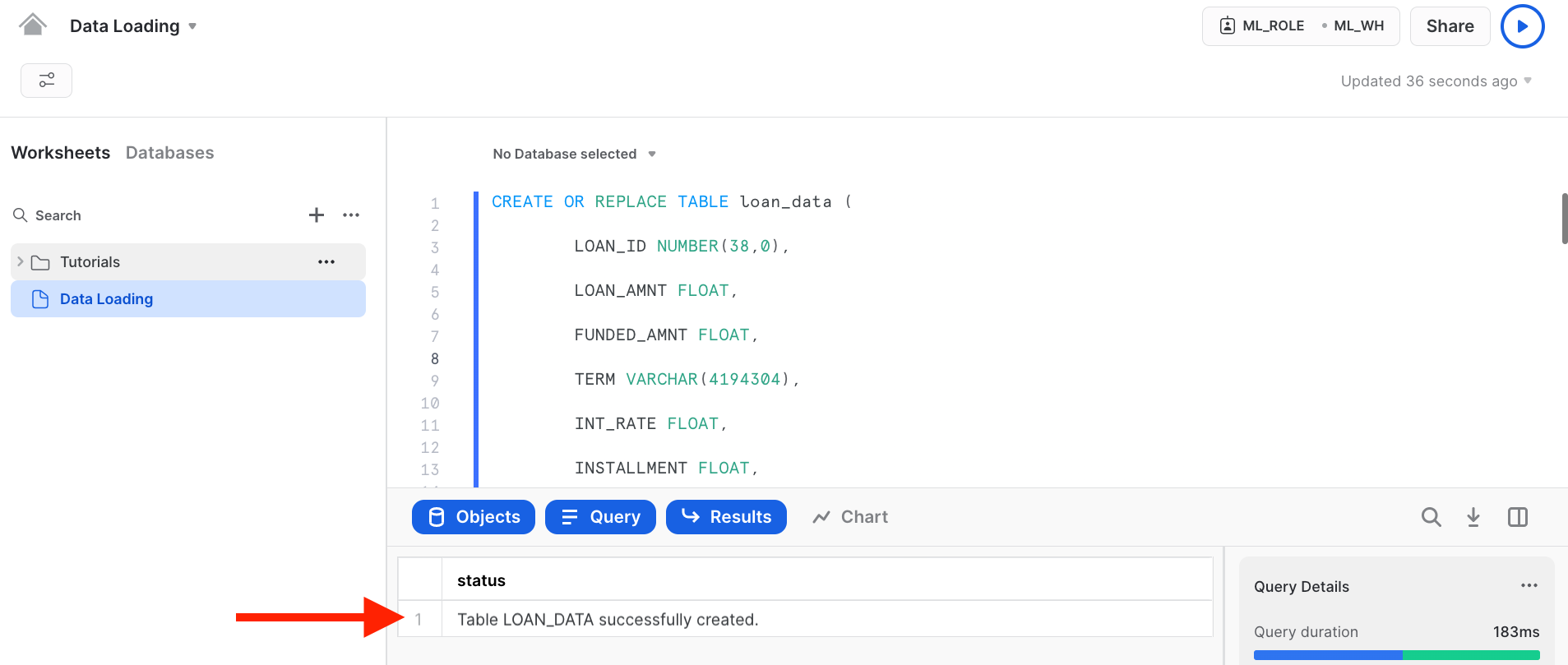Viewport: 1568px width, 665px height.
Task: Open the filter settings icon
Action: pyautogui.click(x=47, y=81)
